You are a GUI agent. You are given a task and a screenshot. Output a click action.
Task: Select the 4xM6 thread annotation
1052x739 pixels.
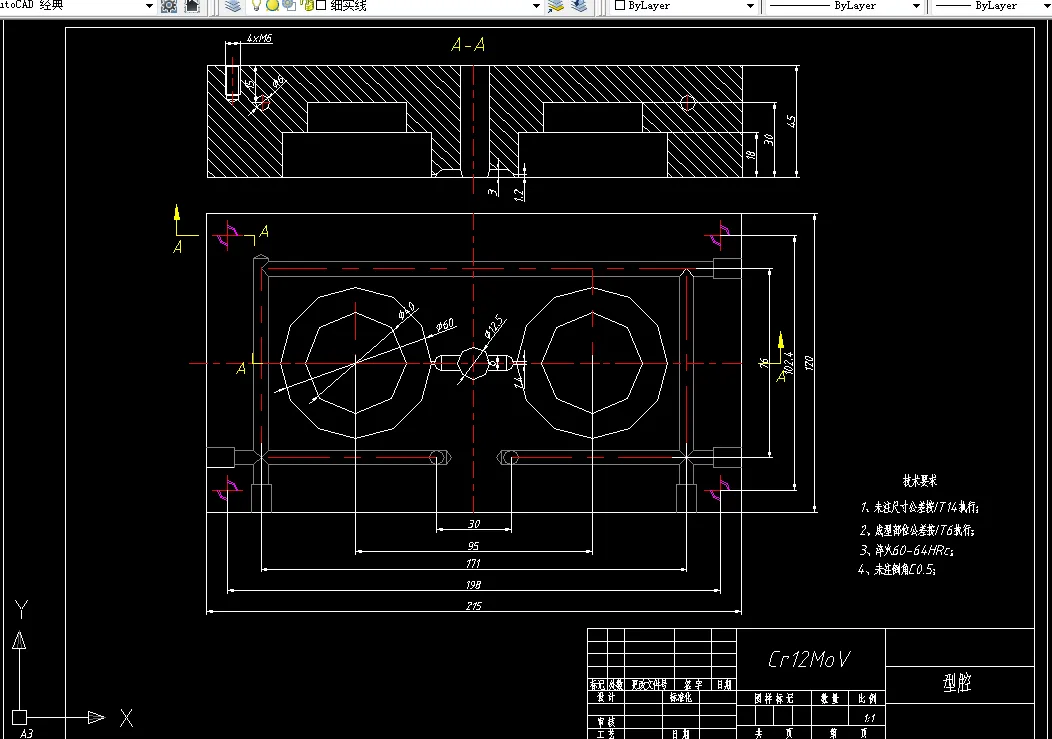click(260, 38)
